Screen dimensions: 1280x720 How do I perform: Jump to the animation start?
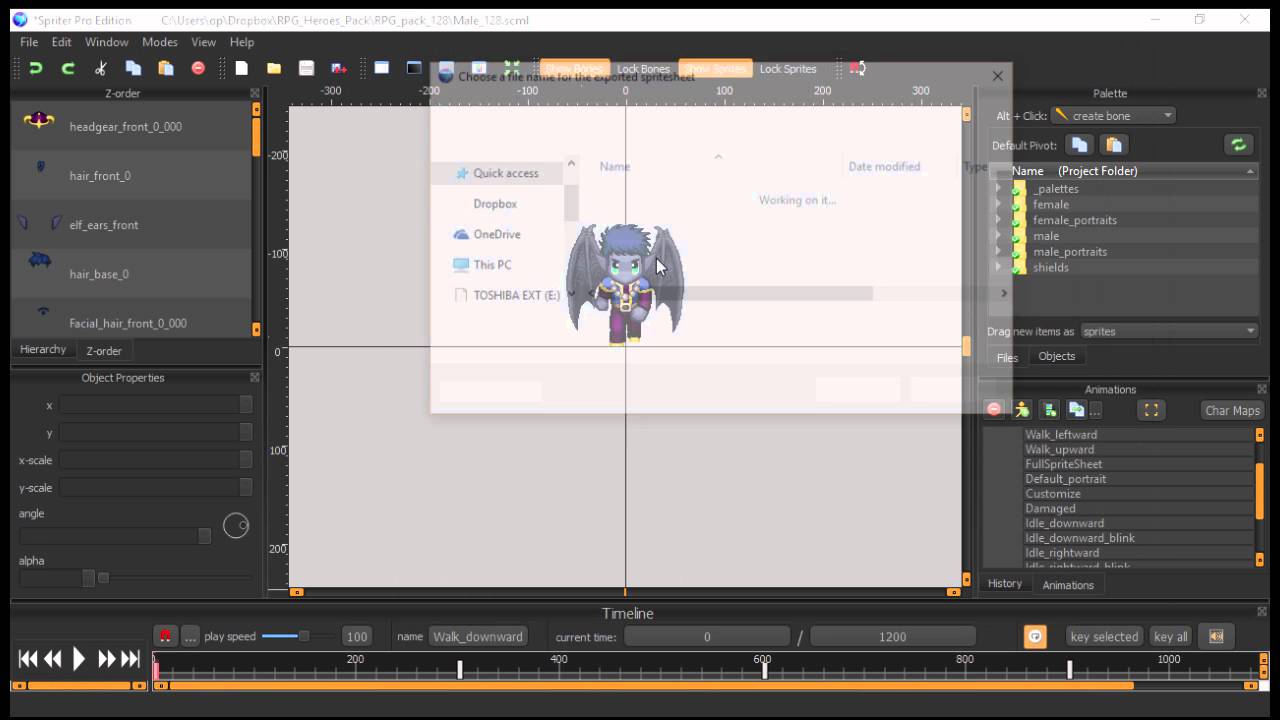[28, 659]
